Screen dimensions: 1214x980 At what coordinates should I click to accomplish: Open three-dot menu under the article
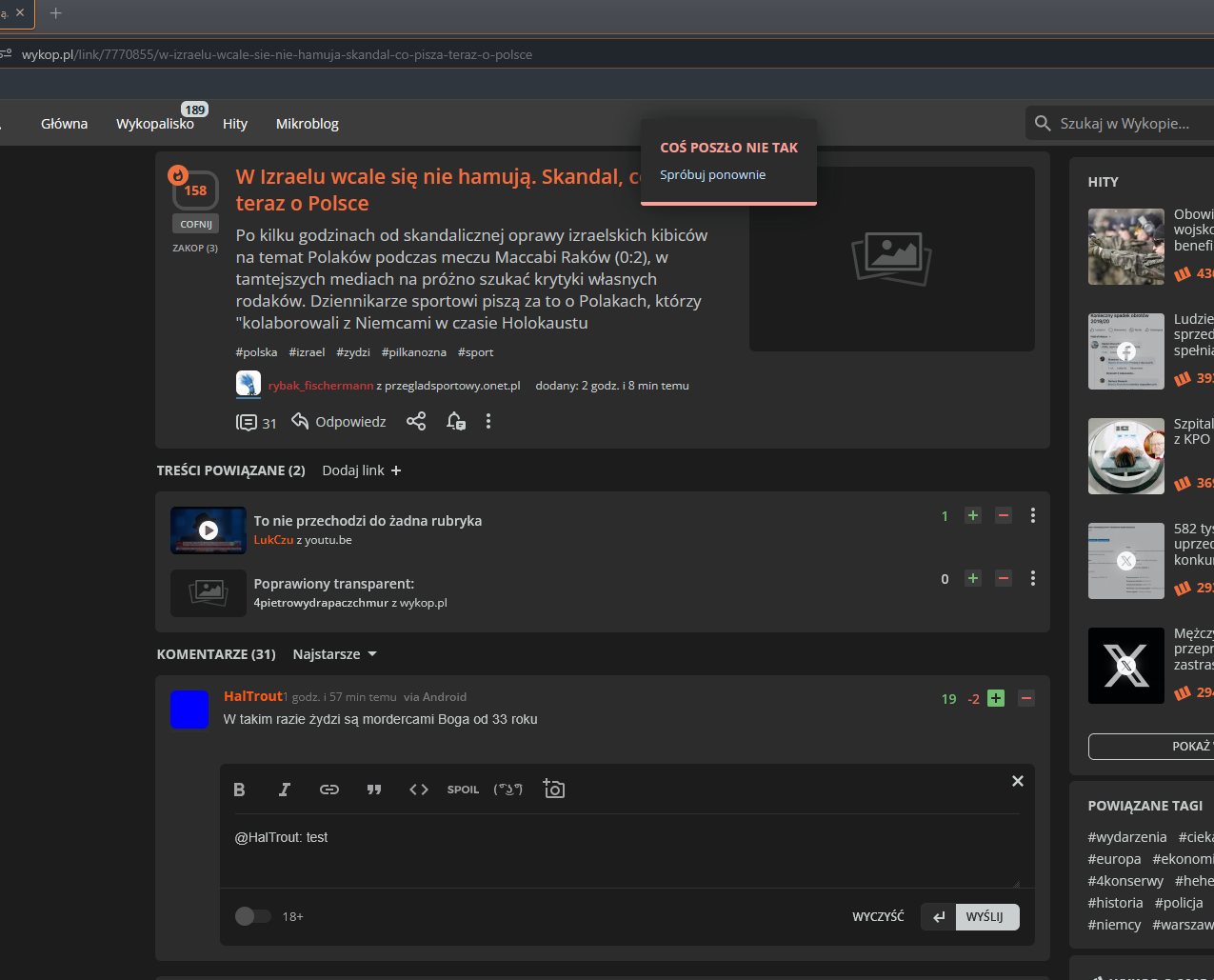coord(488,421)
